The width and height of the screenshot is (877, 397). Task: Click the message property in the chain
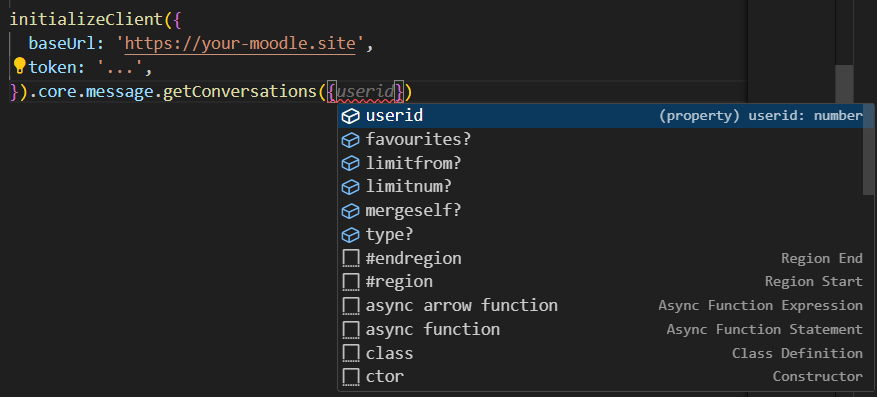tap(120, 91)
